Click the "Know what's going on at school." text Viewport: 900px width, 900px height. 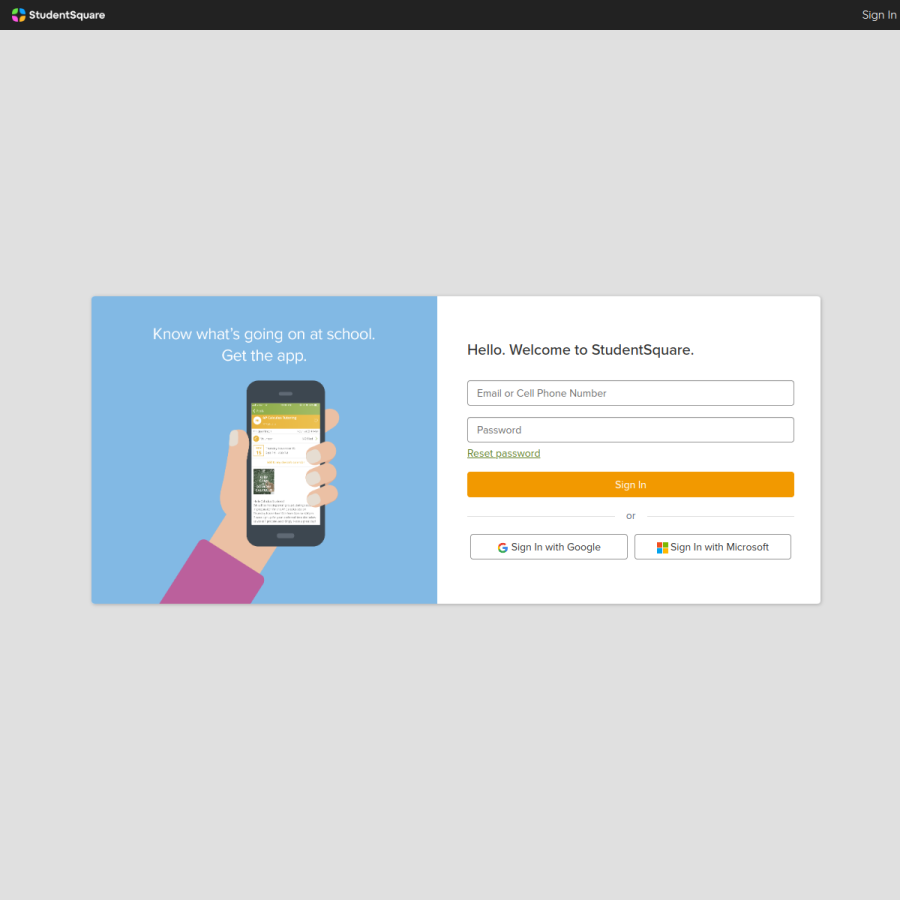[264, 334]
